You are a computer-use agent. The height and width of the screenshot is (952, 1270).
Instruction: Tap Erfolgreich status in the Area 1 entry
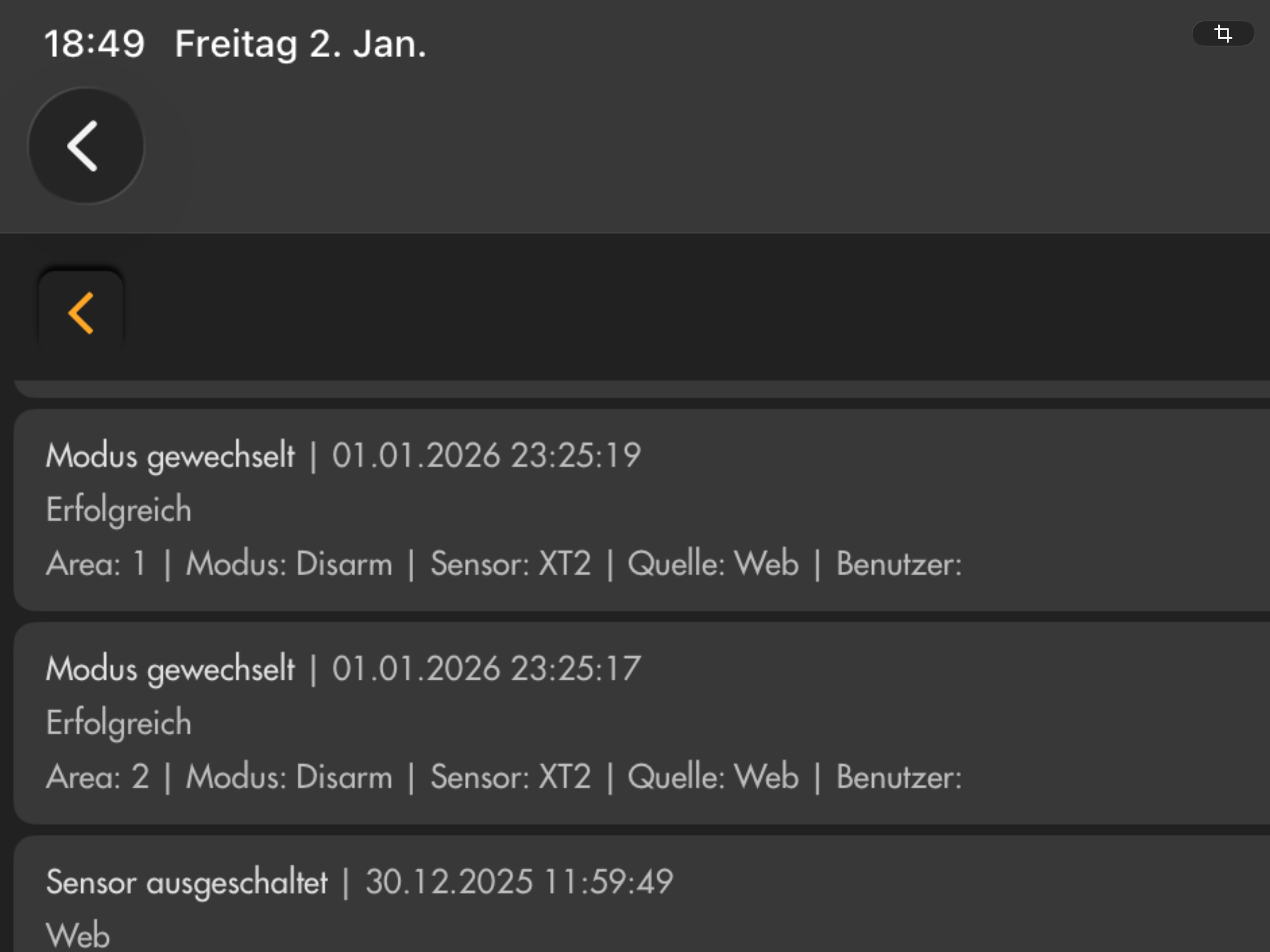[x=118, y=510]
